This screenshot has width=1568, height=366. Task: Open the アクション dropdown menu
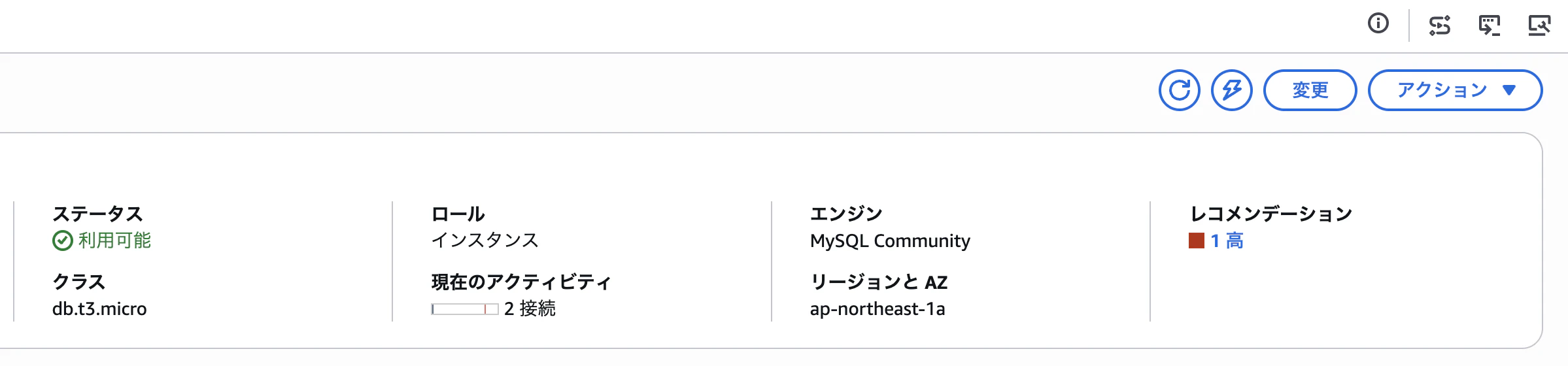[1456, 90]
